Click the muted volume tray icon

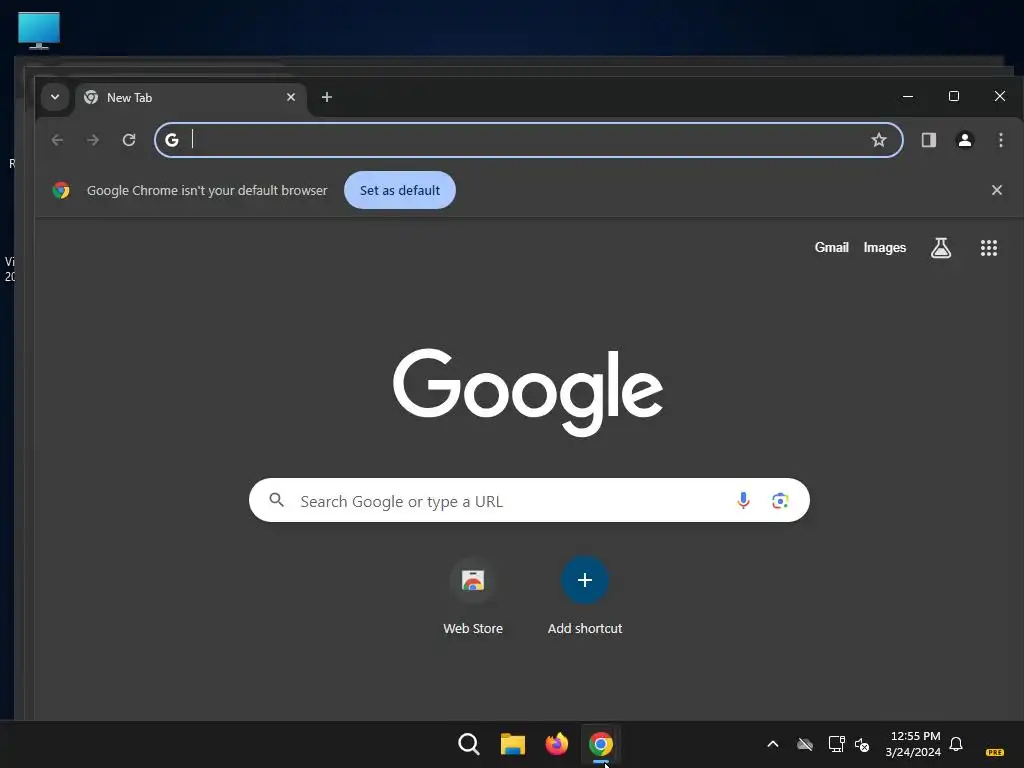(862, 744)
